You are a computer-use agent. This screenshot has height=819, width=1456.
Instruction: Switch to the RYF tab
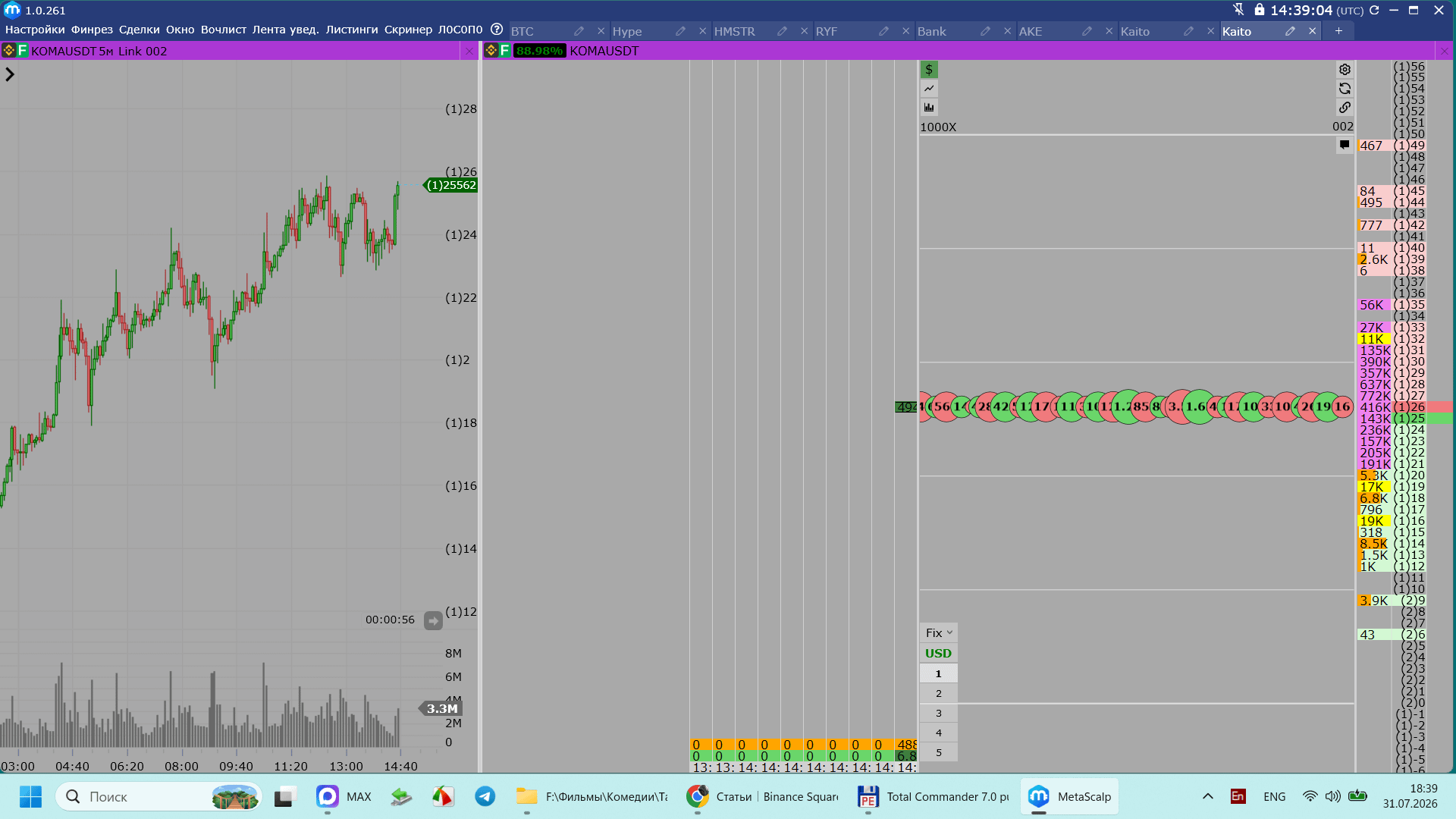pos(827,31)
